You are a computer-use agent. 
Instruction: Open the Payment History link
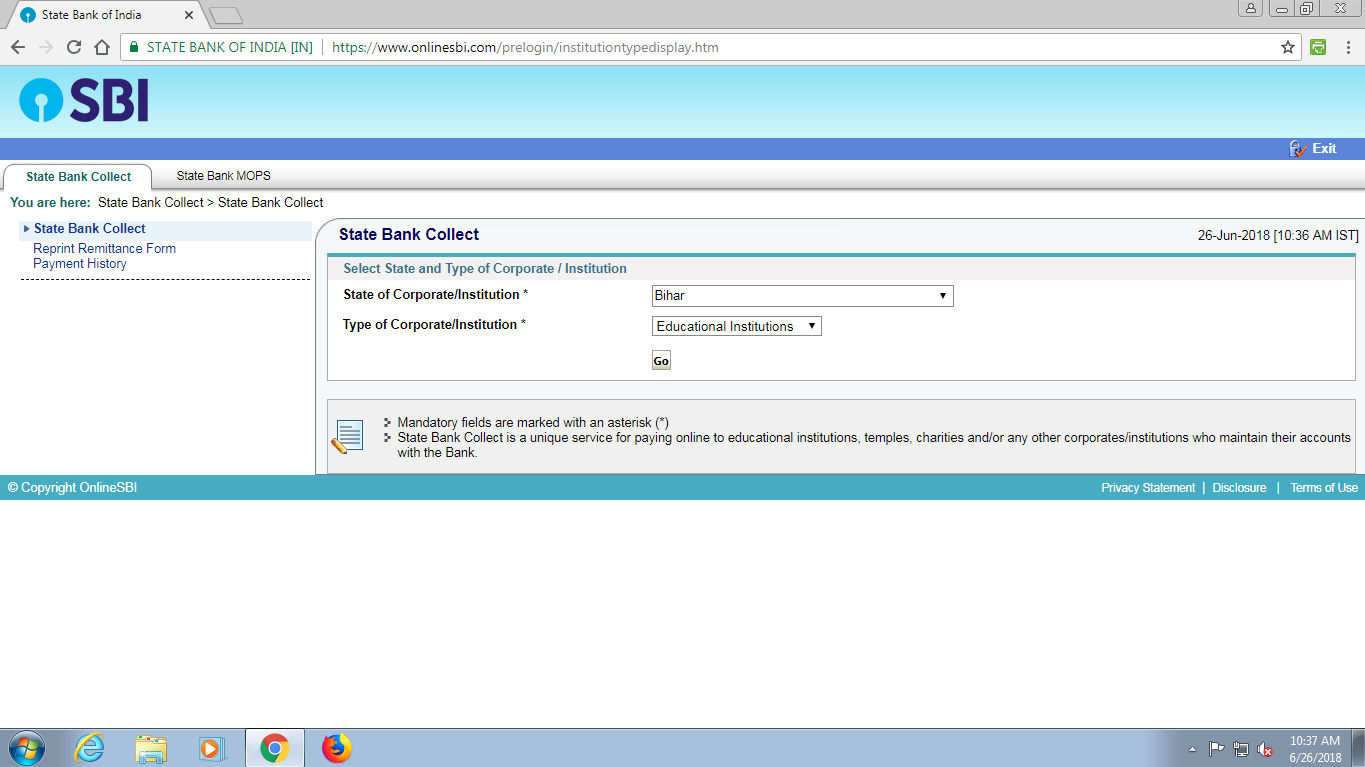click(x=80, y=264)
